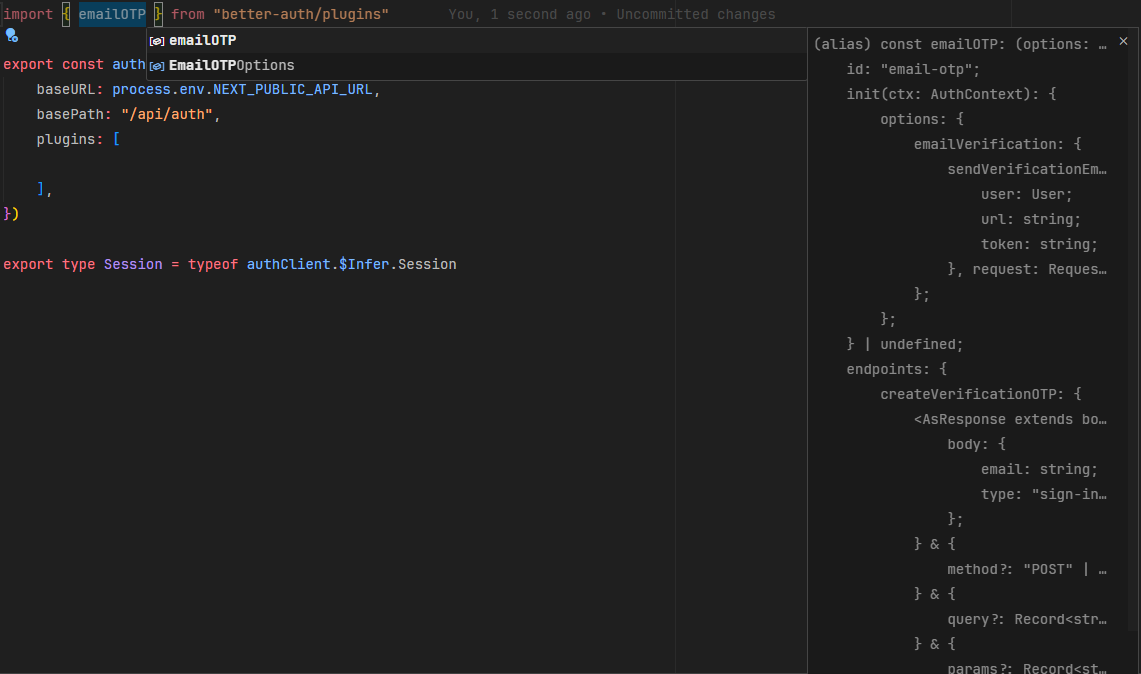Select the emailOTP autocomplete suggestion label
Screen dimensions: 1141x674
(x=203, y=40)
